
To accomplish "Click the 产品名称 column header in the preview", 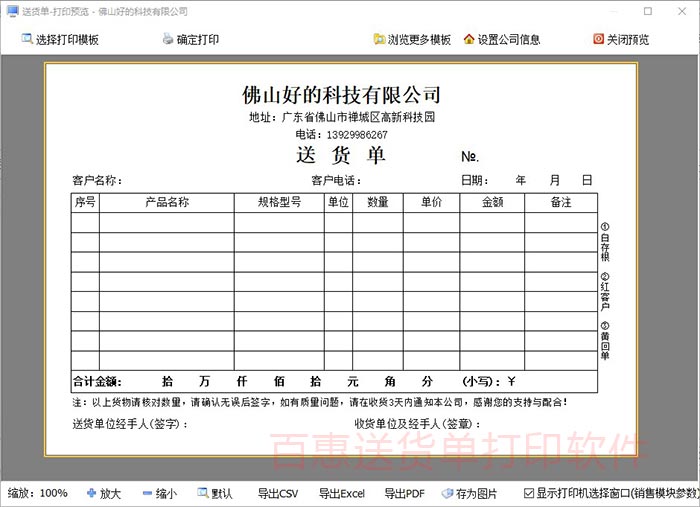I will click(166, 202).
